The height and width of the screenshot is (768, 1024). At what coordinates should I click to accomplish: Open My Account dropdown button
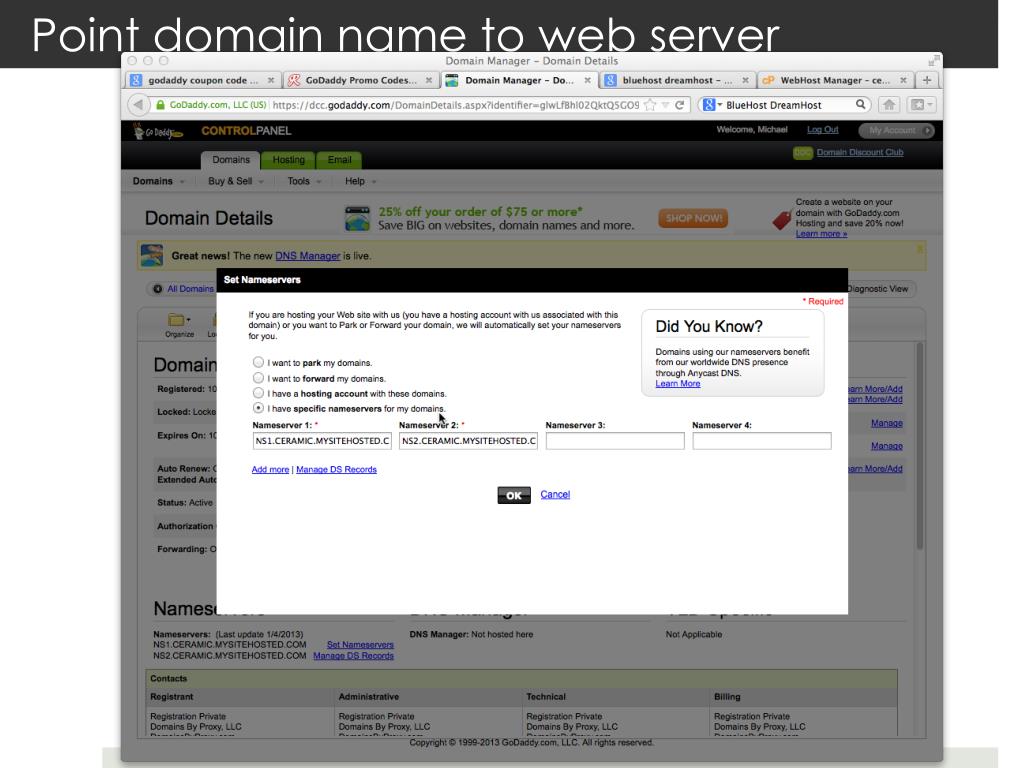(x=896, y=131)
